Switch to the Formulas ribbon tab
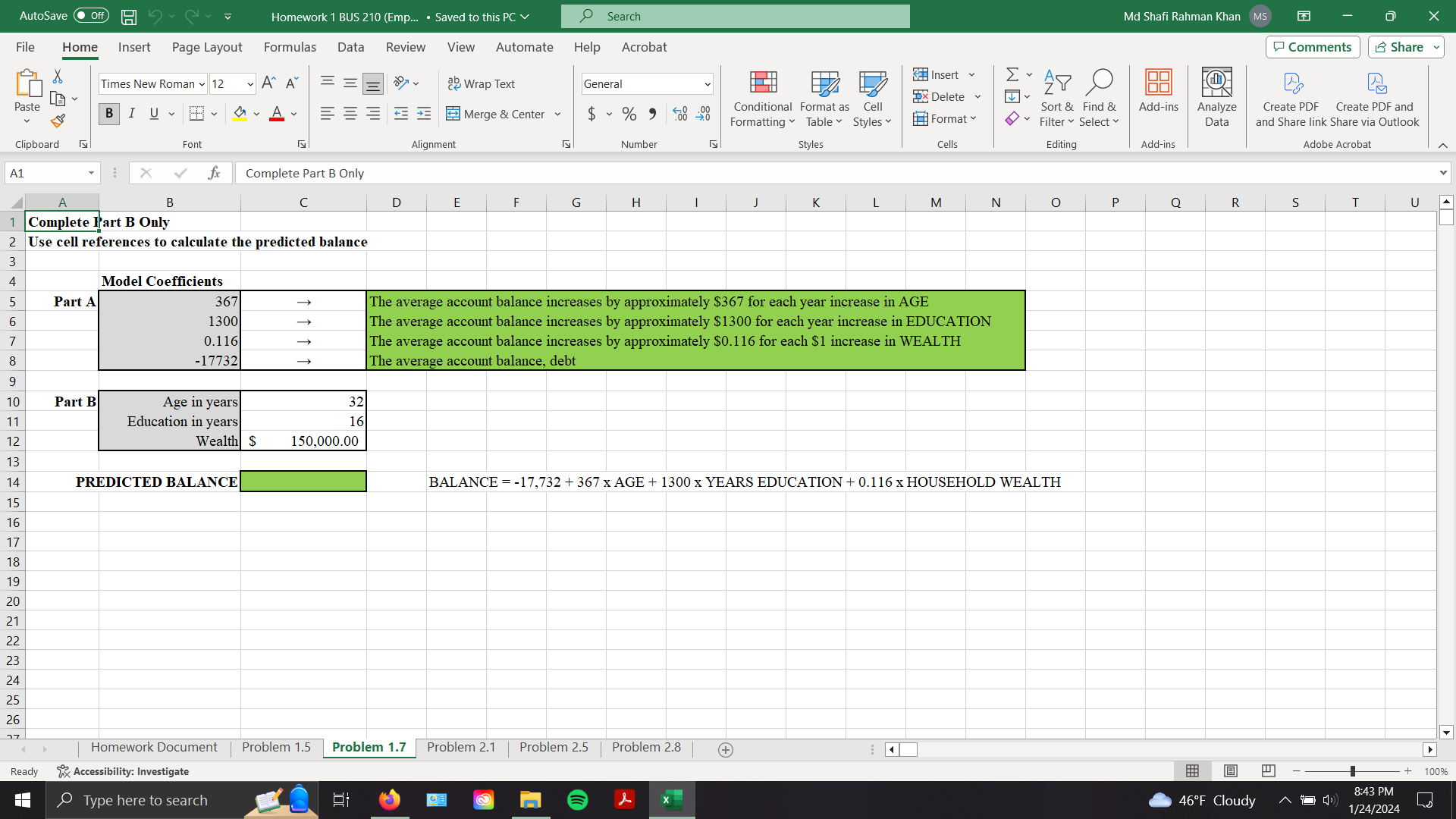Viewport: 1456px width, 819px height. (290, 47)
